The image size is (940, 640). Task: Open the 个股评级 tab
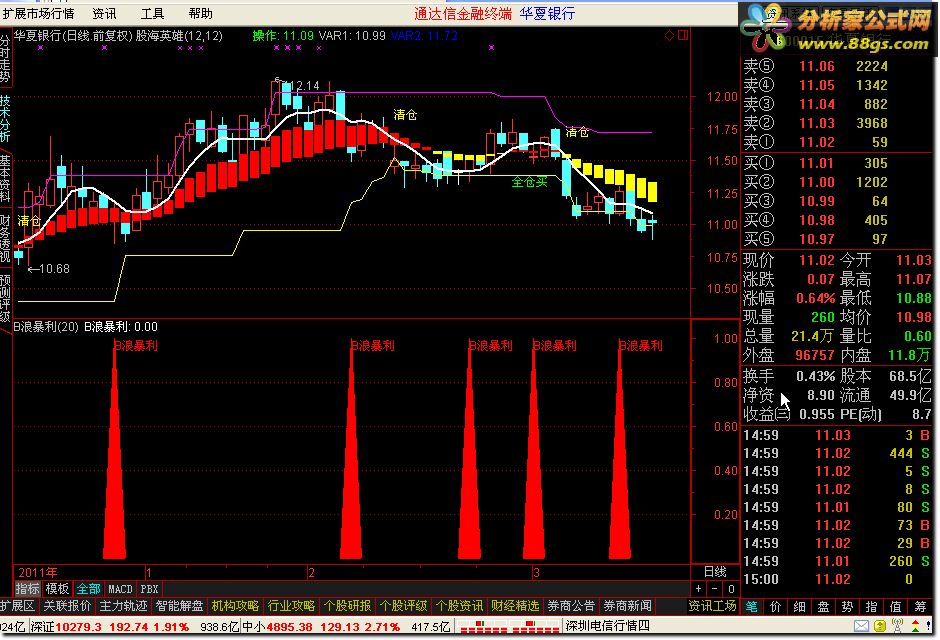tap(403, 606)
